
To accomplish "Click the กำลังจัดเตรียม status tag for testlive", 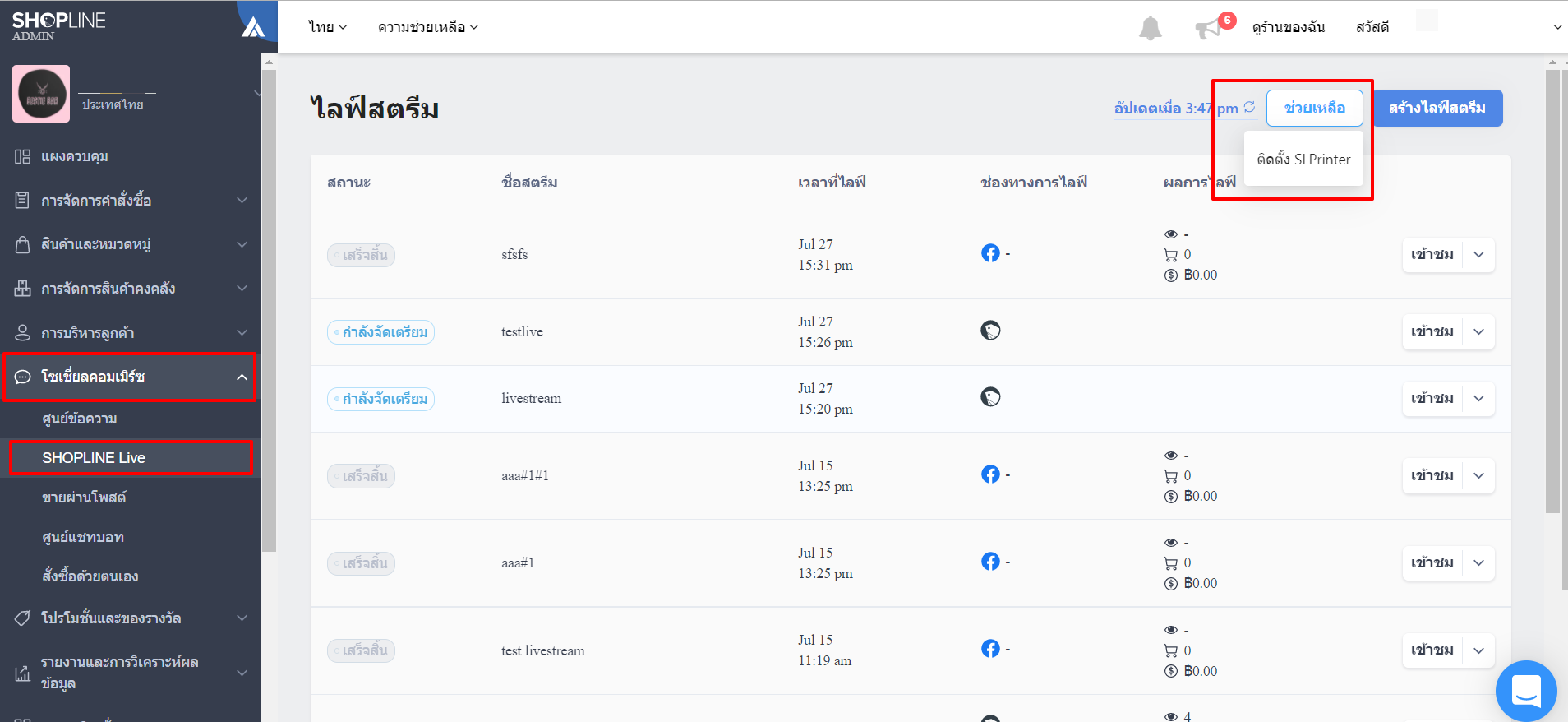I will point(380,332).
